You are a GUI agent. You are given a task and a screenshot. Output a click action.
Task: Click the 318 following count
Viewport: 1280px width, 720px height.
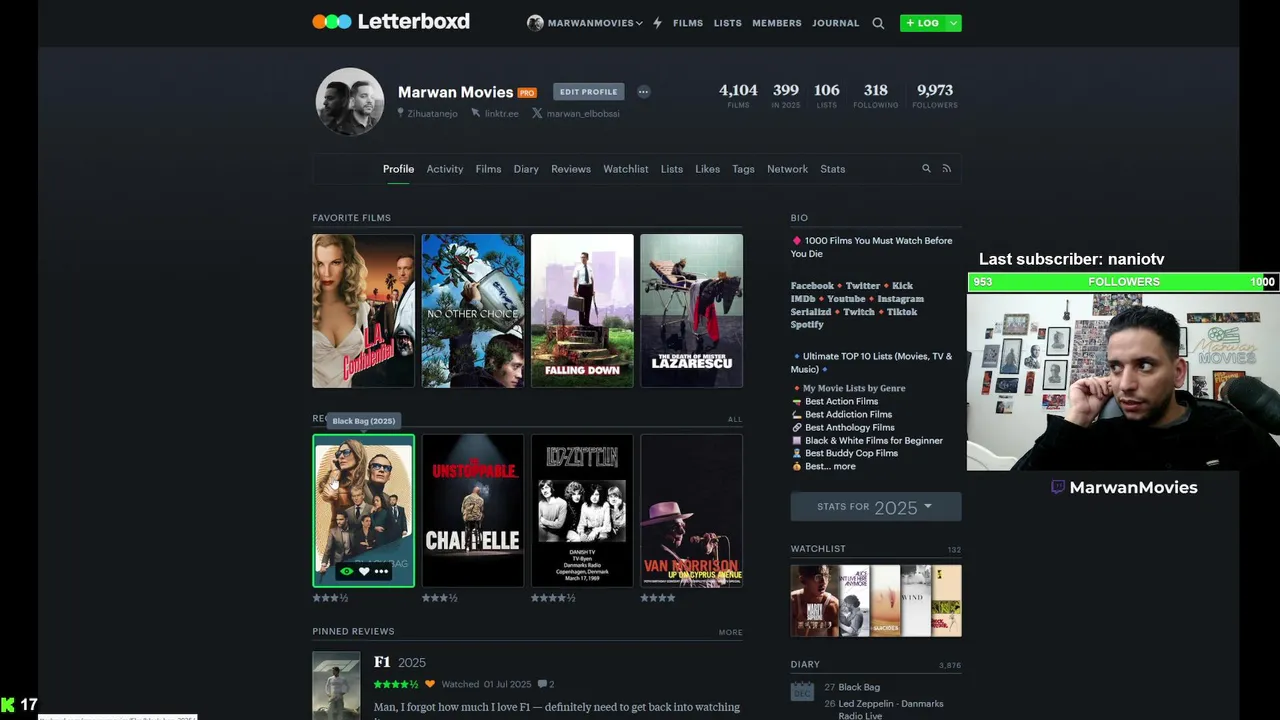[x=876, y=95]
